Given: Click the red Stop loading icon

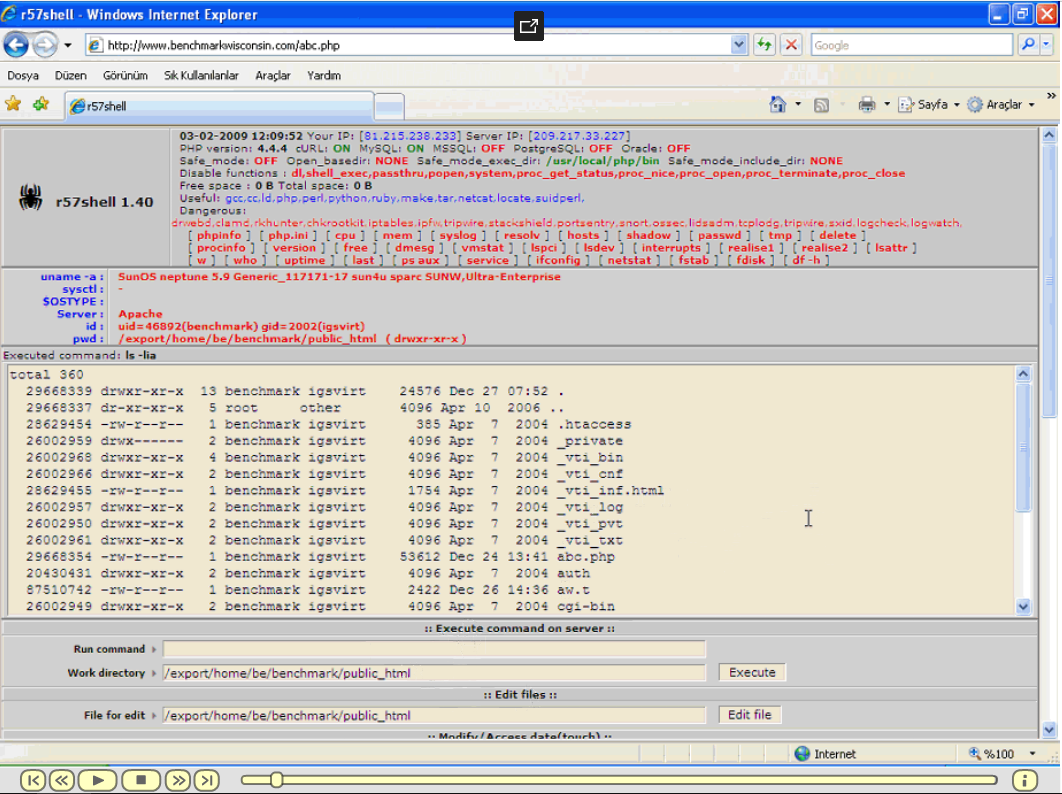Looking at the screenshot, I should [x=790, y=45].
